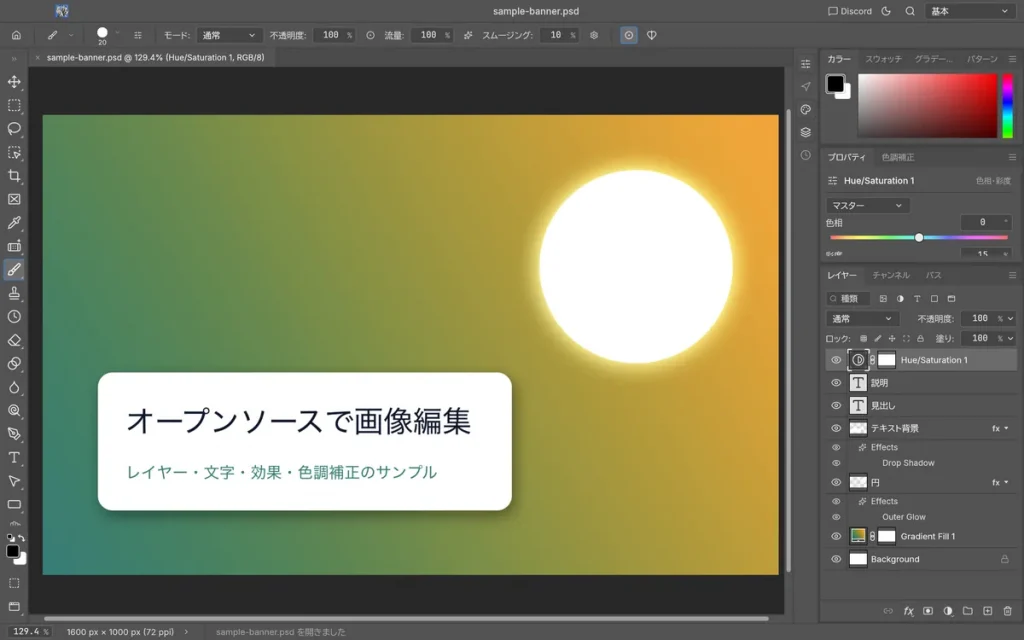Image resolution: width=1024 pixels, height=640 pixels.
Task: Select the sample-banner.psd document tab
Action: tap(155, 57)
